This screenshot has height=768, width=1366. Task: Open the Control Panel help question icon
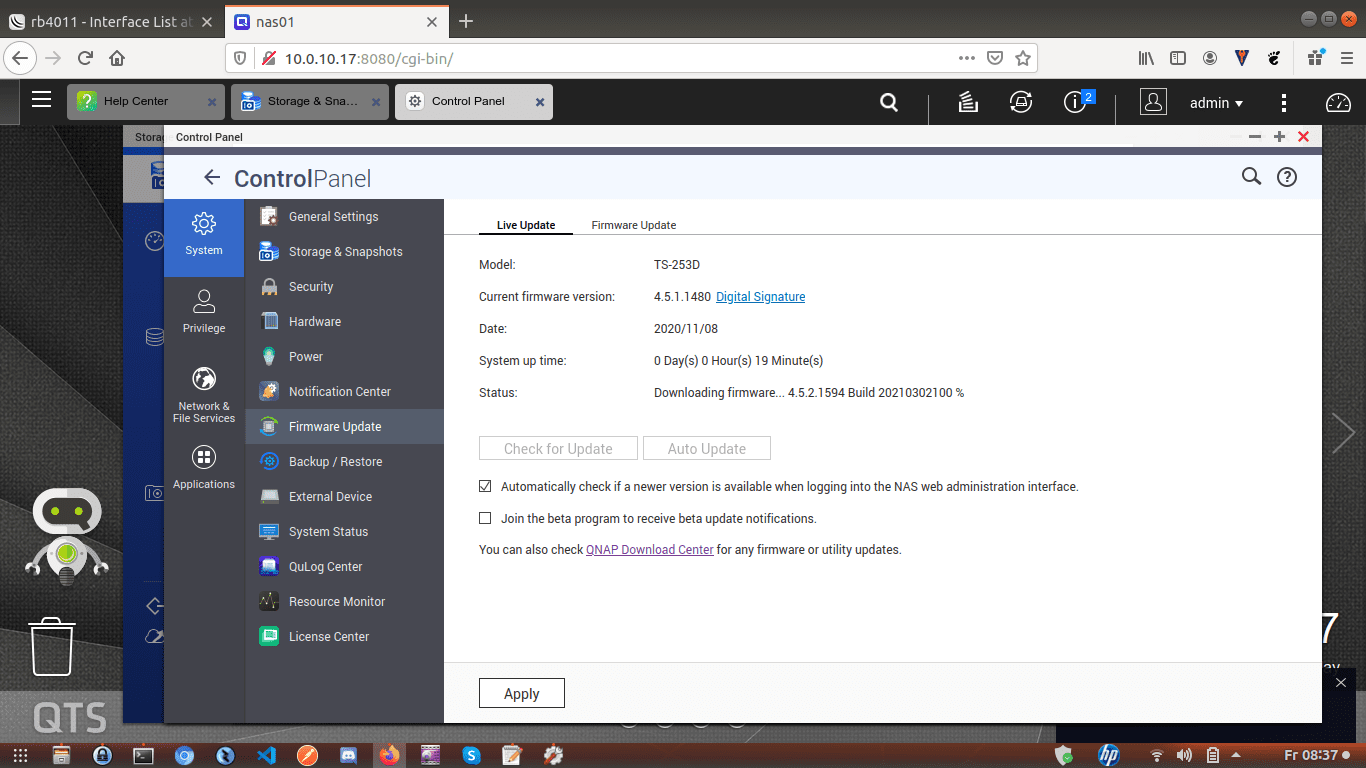1287,177
